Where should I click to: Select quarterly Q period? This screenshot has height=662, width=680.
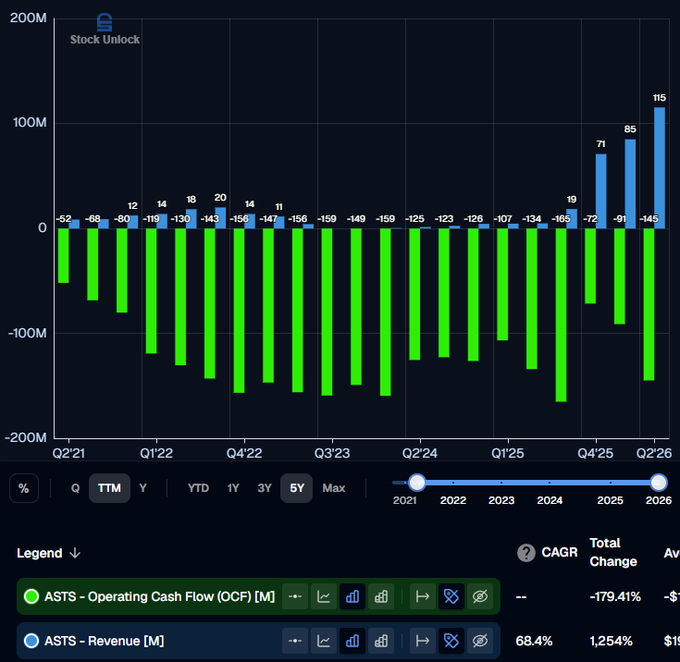75,488
